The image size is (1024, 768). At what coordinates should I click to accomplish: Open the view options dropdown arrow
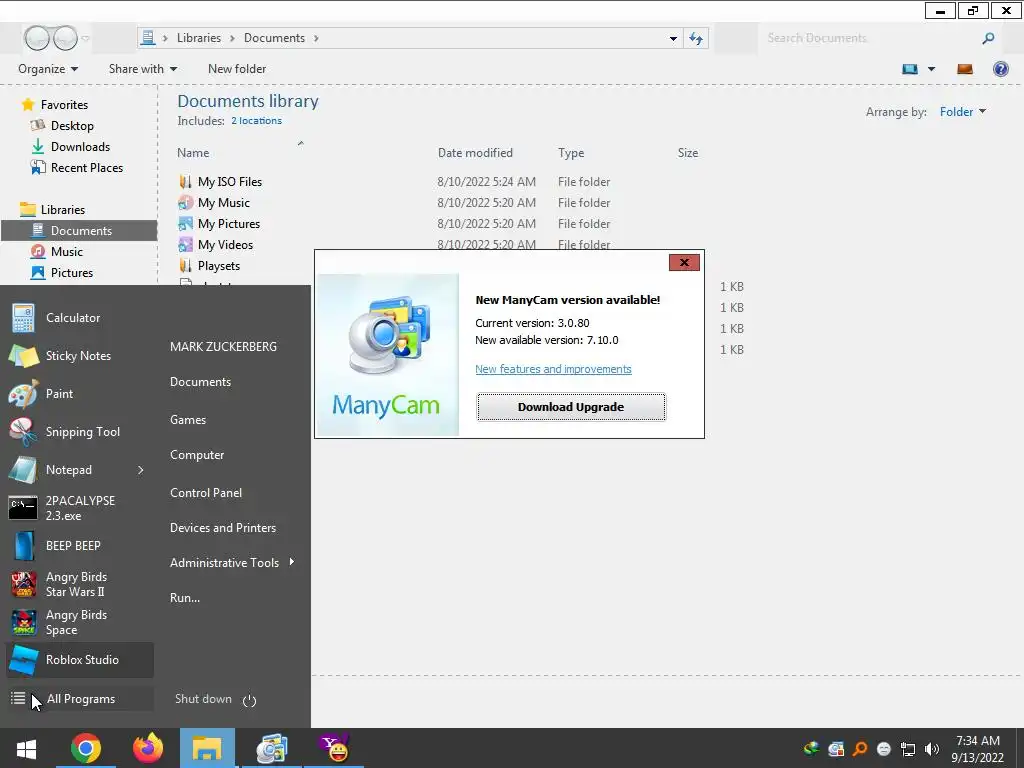(x=931, y=69)
